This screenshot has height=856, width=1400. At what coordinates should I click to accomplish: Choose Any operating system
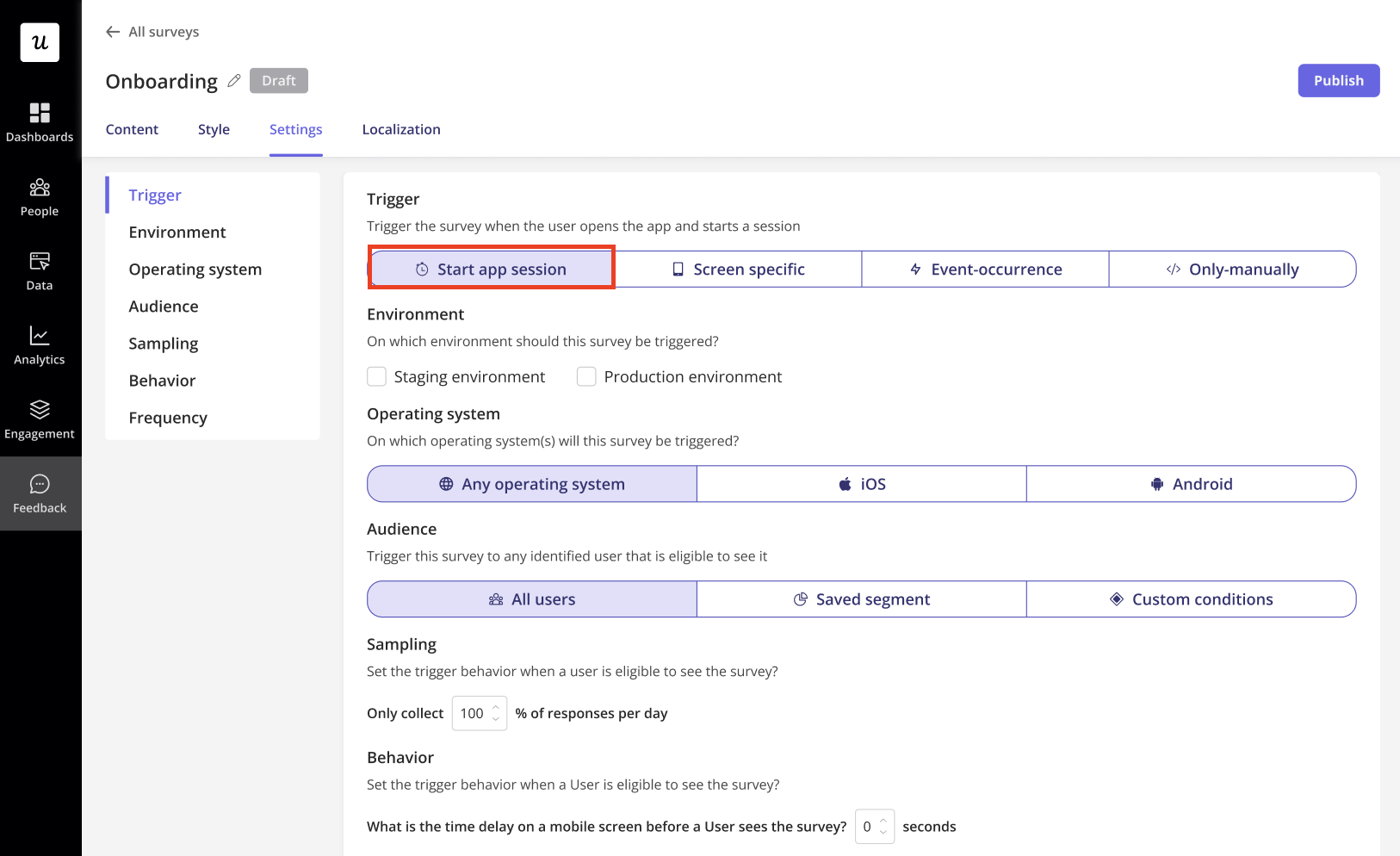coord(532,484)
